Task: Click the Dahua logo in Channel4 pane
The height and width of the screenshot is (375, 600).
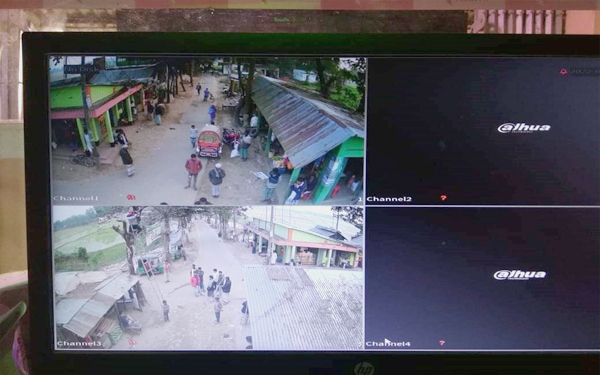Action: click(x=520, y=275)
